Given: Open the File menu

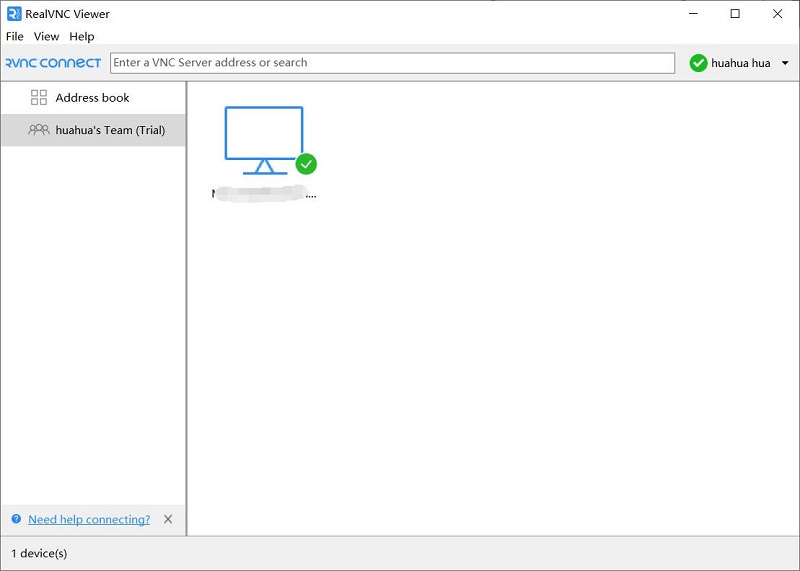Looking at the screenshot, I should (14, 37).
